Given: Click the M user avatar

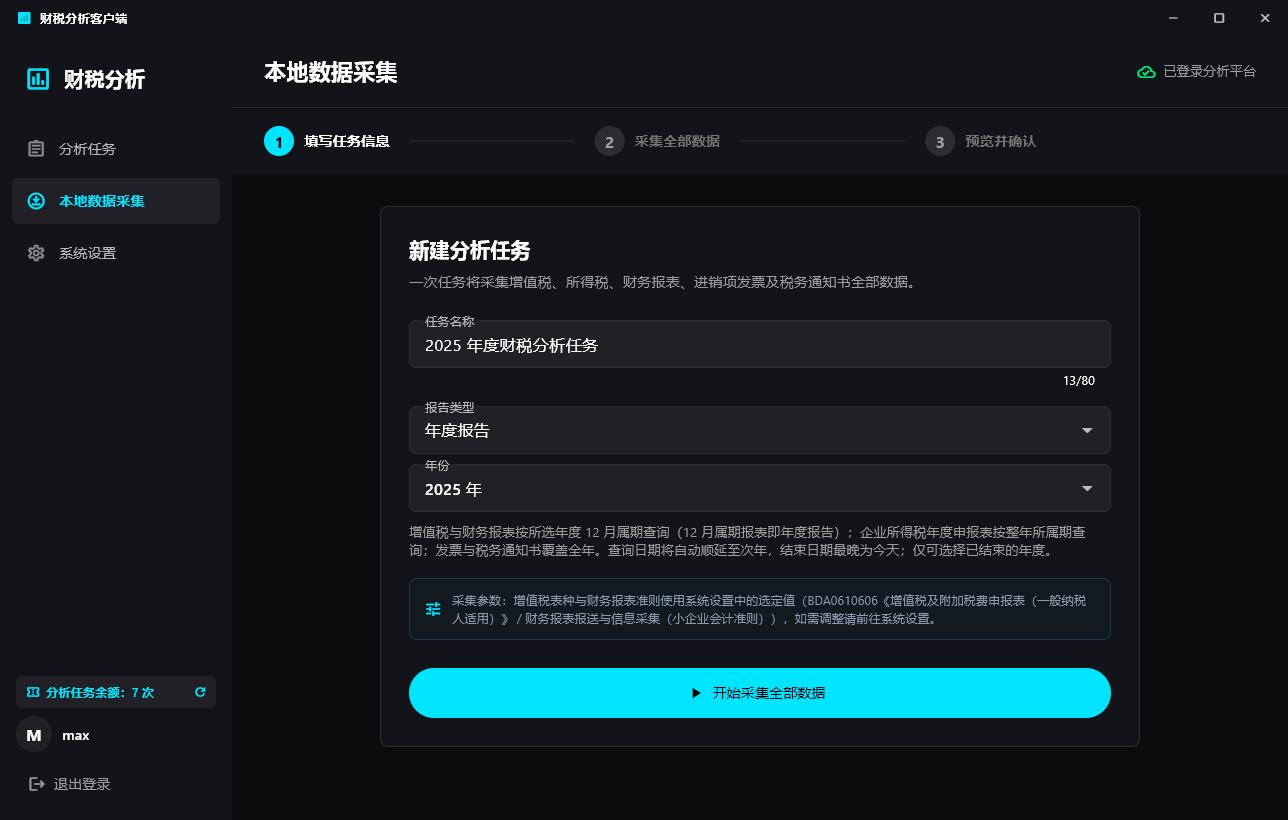Looking at the screenshot, I should pos(34,735).
